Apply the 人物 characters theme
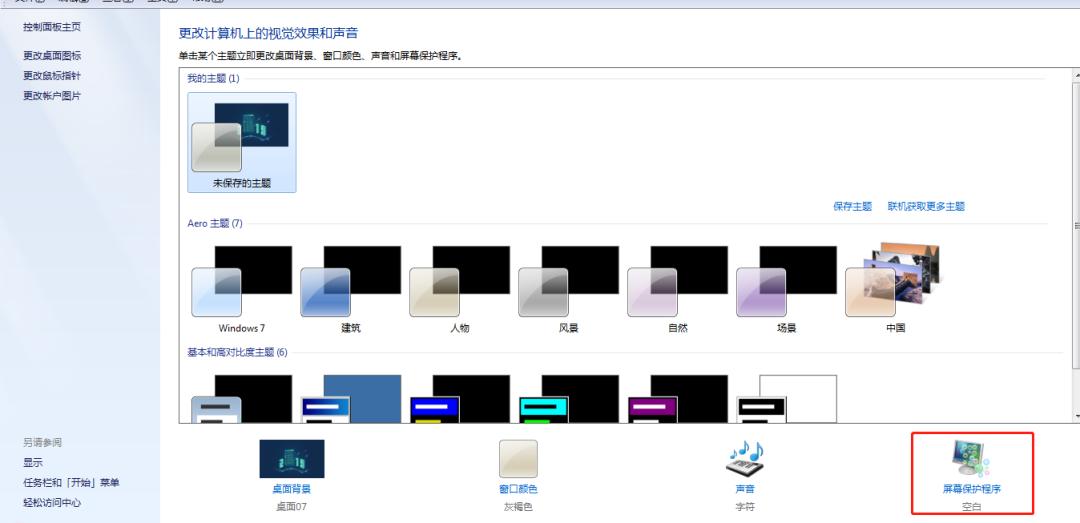 [459, 289]
